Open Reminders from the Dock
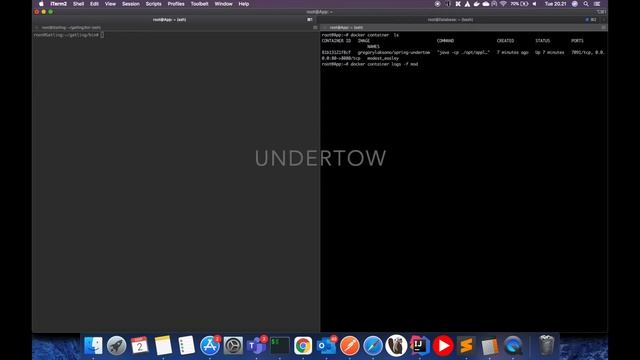640x360 pixels. pos(186,346)
